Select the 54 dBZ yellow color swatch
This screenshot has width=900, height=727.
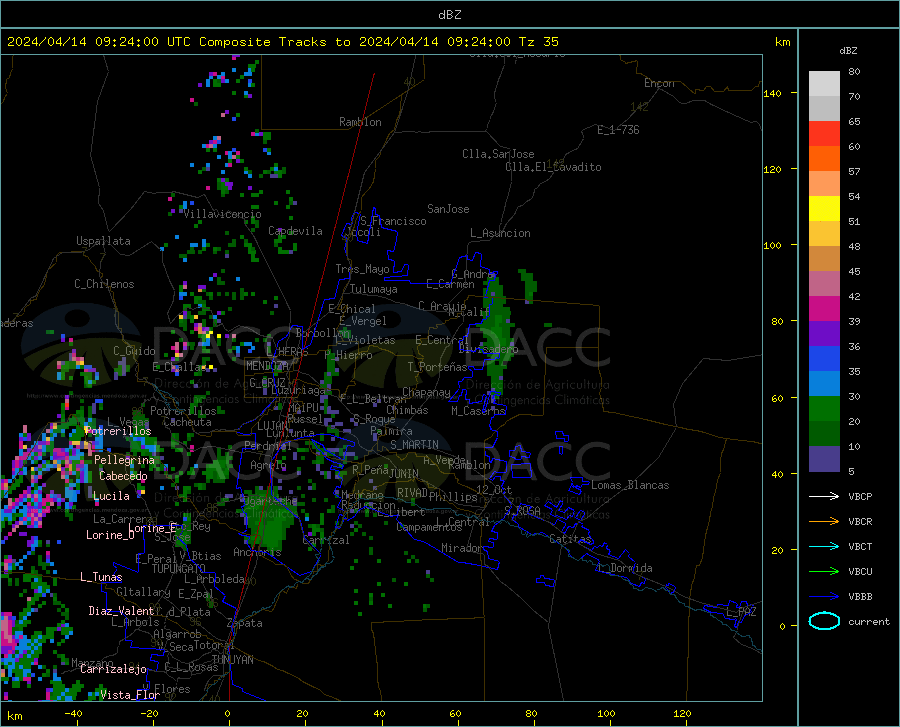pyautogui.click(x=824, y=209)
